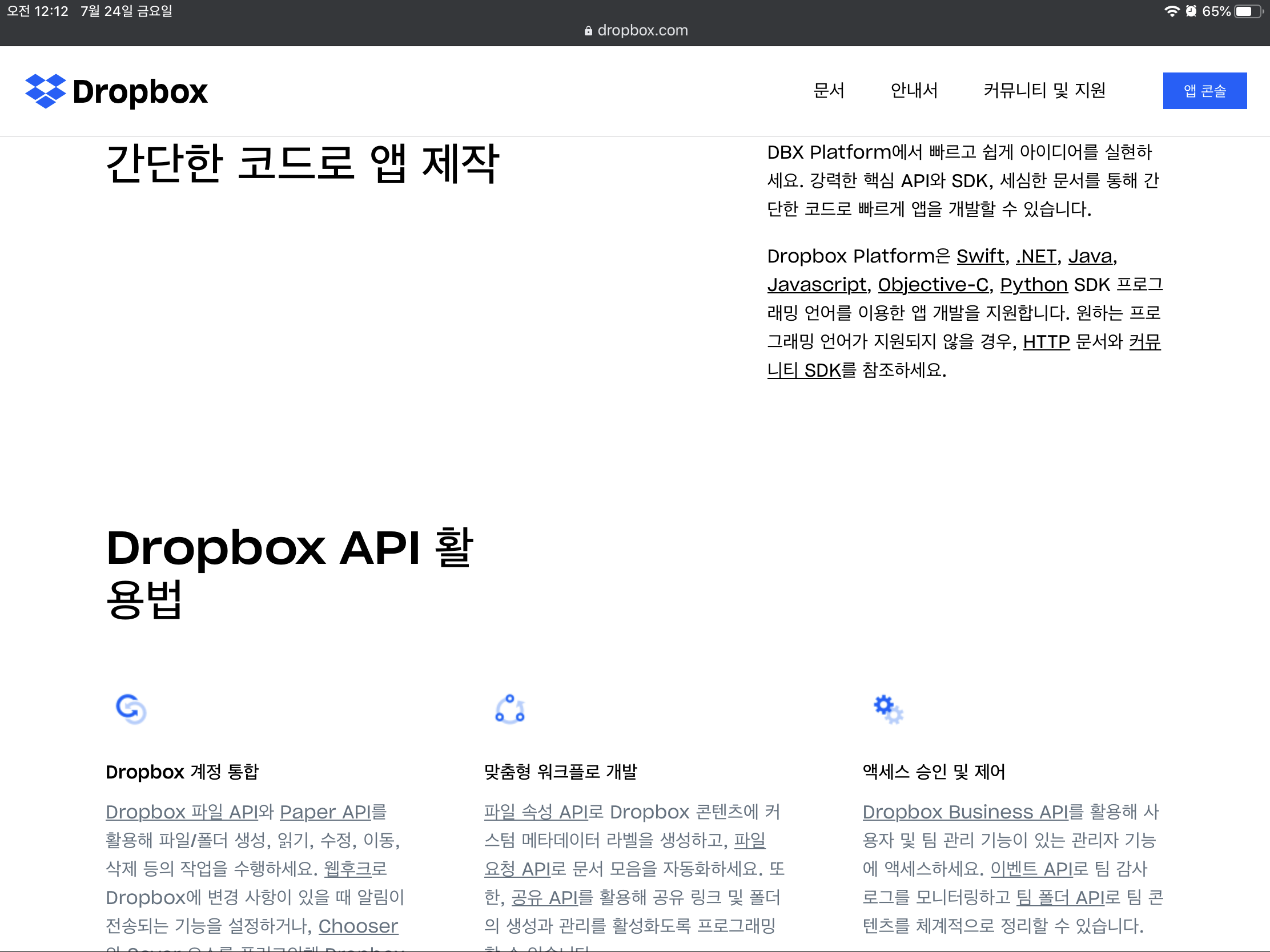
Task: Open the Objective-C SDK link
Action: [933, 285]
